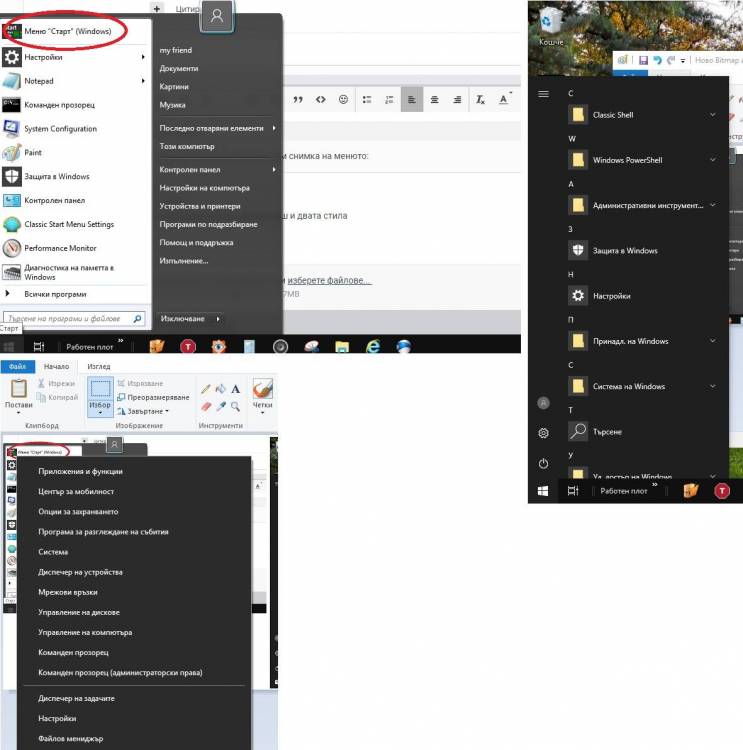The height and width of the screenshot is (750, 743).
Task: Open the Файл tab in Paint
Action: tap(18, 366)
